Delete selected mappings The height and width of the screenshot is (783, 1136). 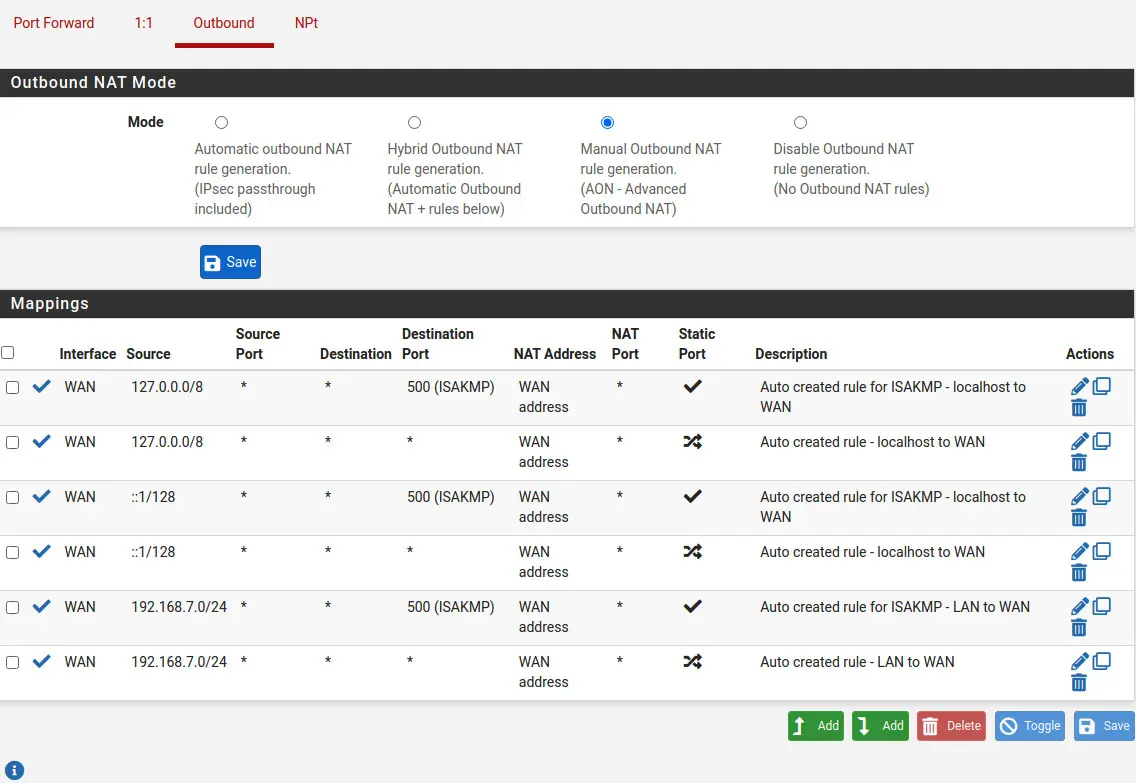tap(951, 726)
